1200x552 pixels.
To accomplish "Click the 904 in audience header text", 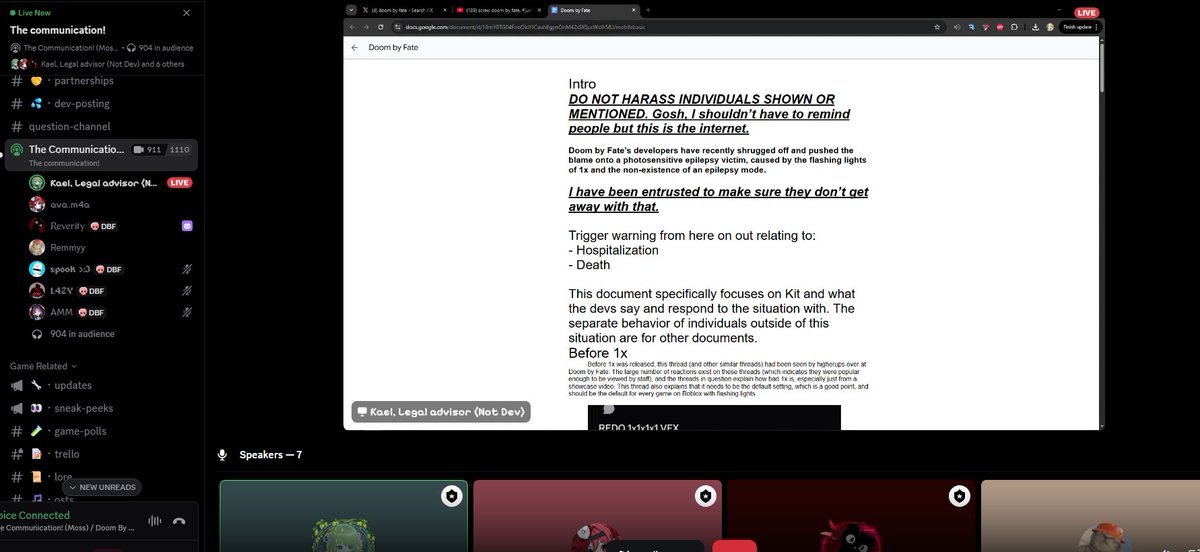I will (166, 48).
